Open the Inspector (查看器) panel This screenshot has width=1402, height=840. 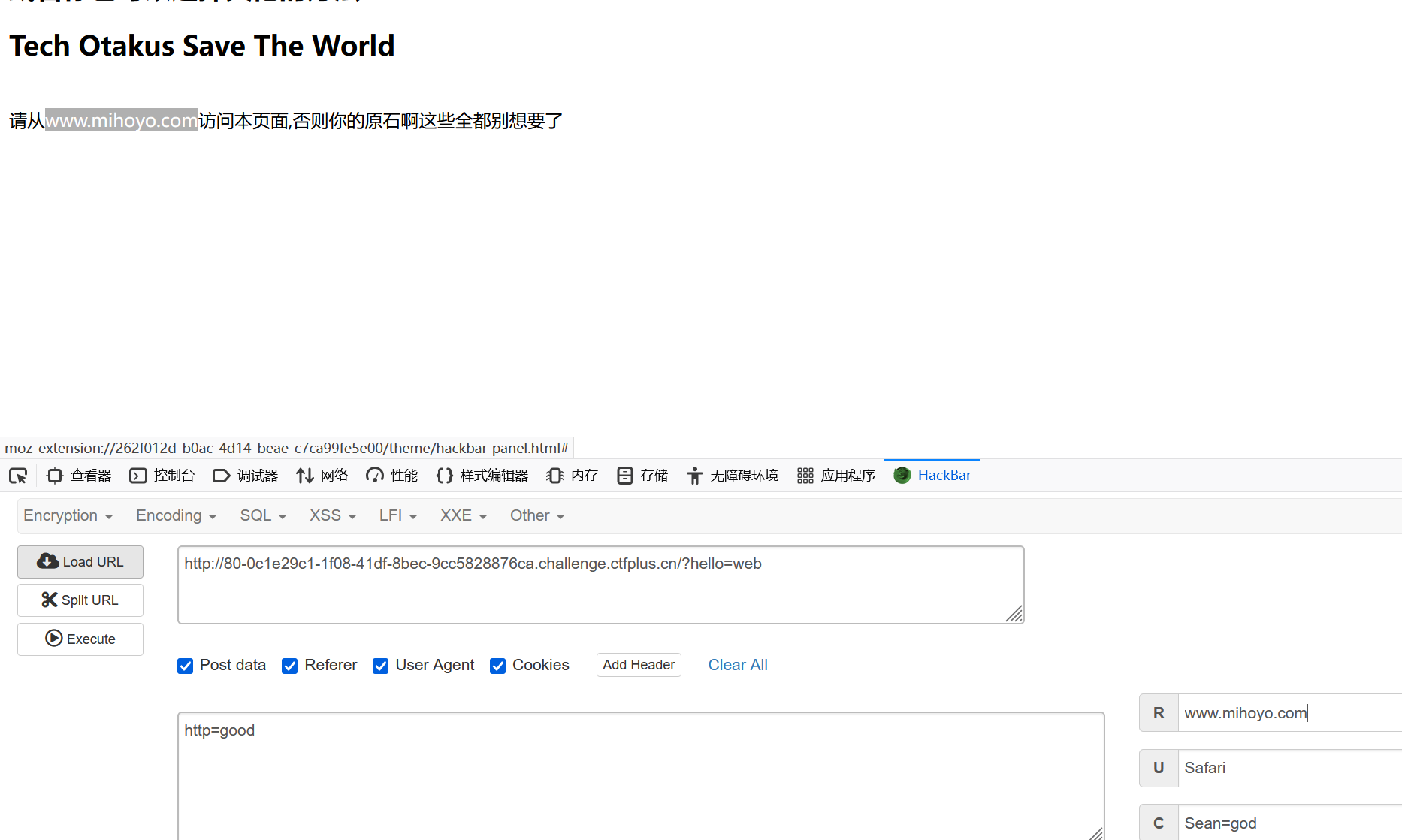pyautogui.click(x=79, y=476)
